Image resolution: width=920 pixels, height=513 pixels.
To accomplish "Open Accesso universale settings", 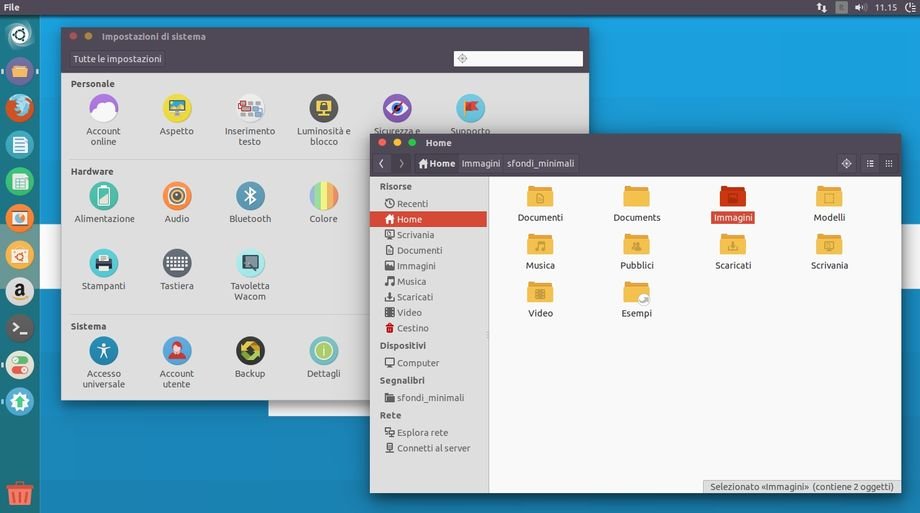I will [103, 351].
